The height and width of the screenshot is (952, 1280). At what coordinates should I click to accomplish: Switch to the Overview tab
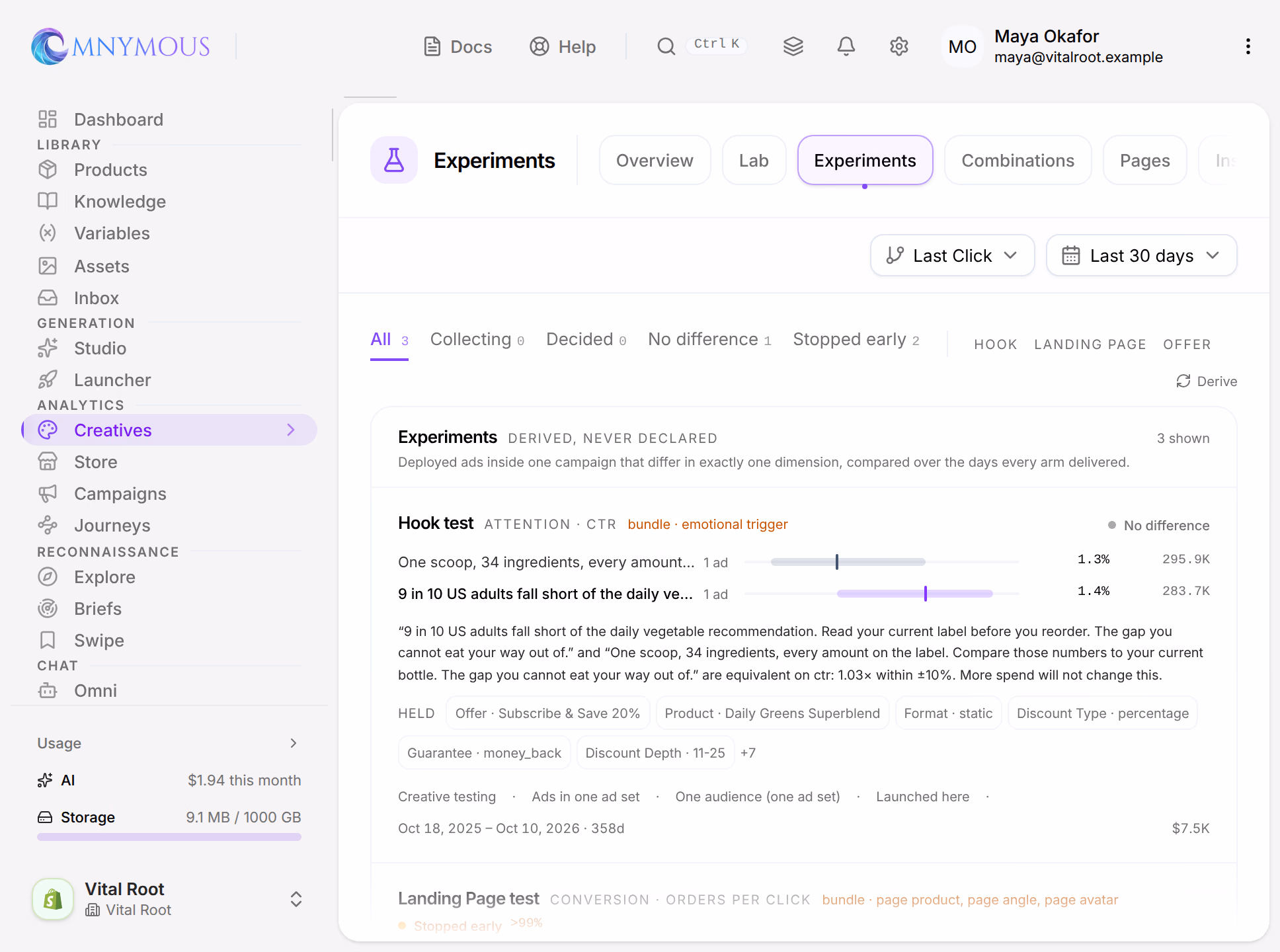pyautogui.click(x=655, y=161)
